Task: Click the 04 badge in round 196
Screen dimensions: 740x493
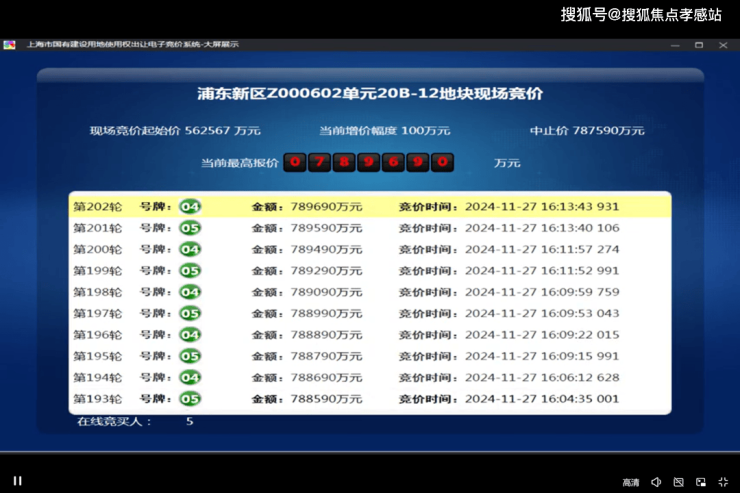Action: [190, 335]
